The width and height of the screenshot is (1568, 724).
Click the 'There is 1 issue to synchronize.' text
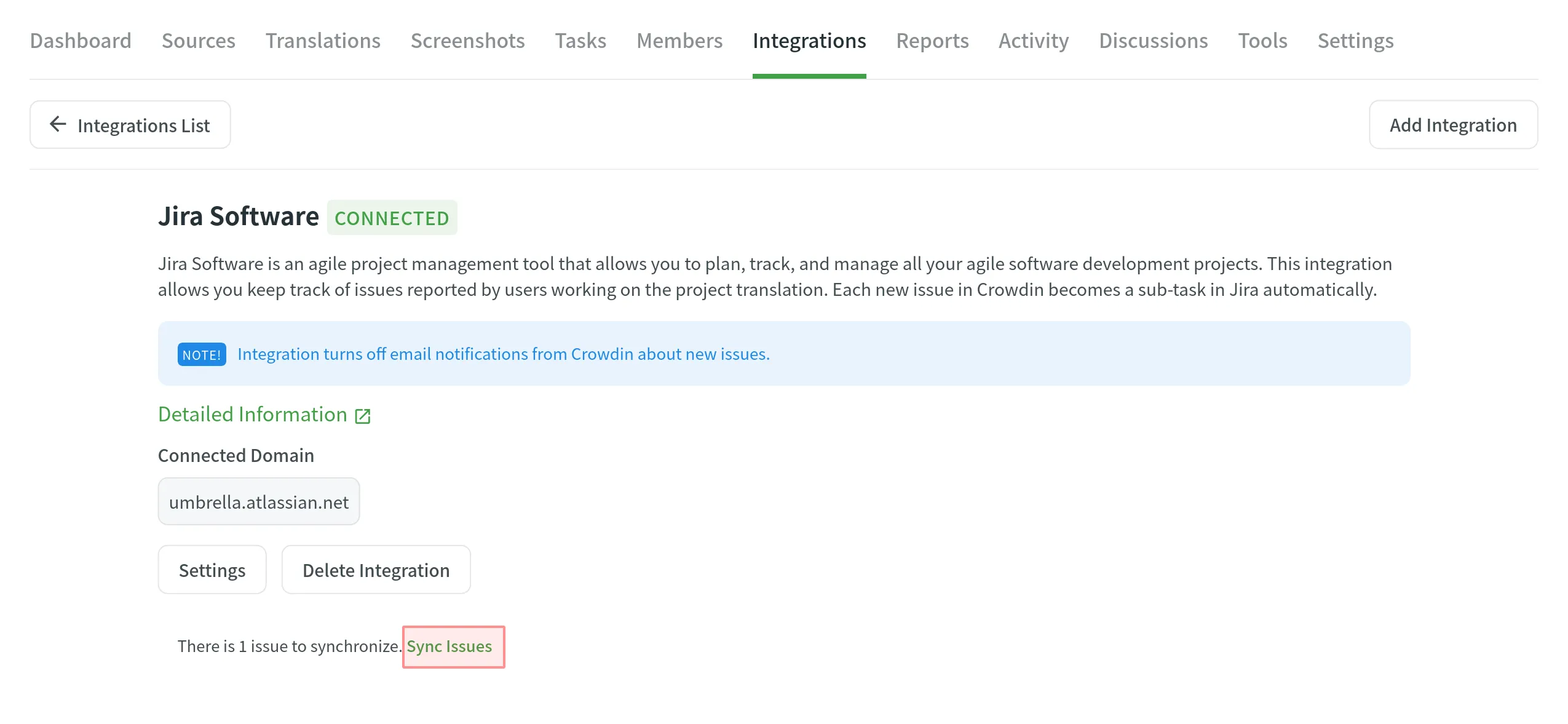(290, 646)
